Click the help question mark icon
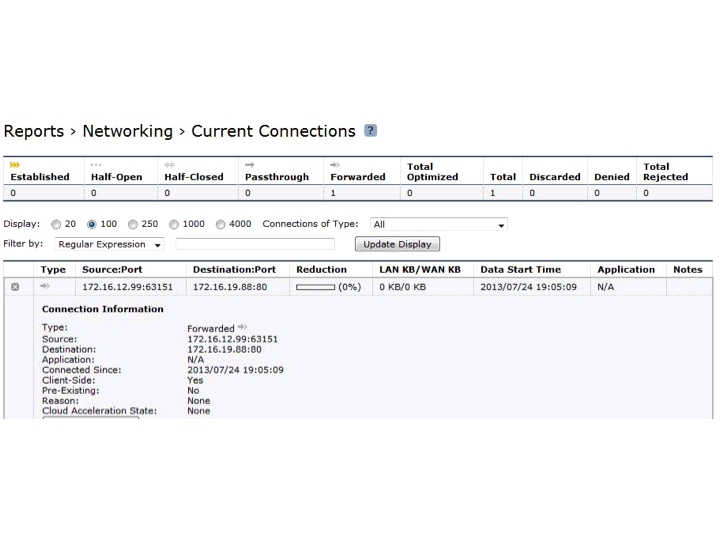720x540 pixels. click(371, 131)
